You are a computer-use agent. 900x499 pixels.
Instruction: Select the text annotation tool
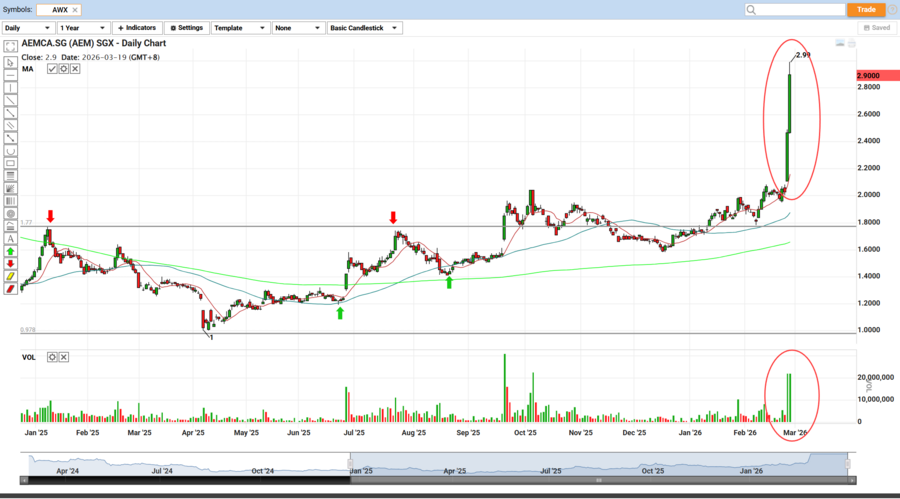10,238
